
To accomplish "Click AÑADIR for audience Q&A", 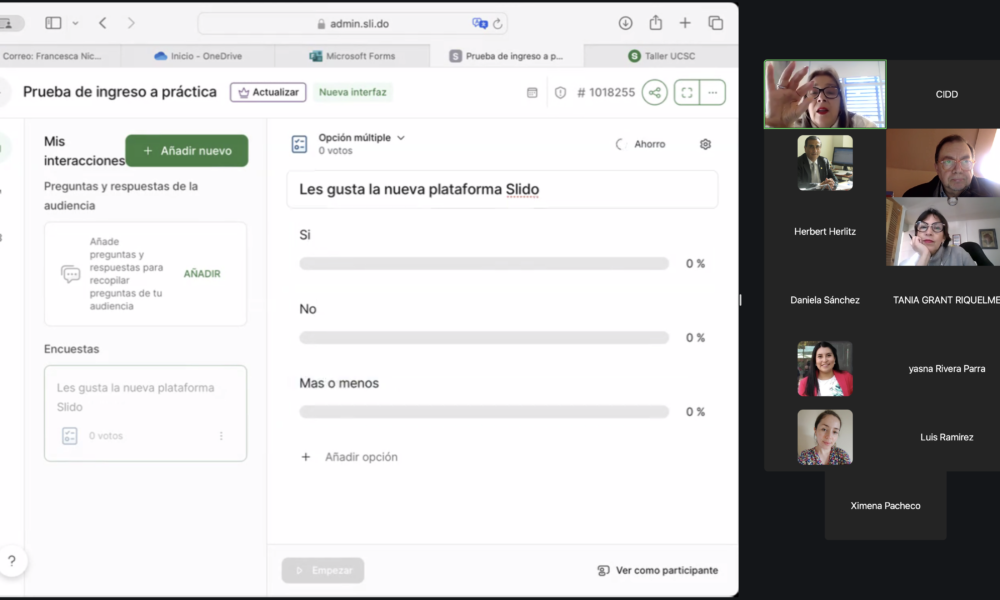I will coord(202,274).
